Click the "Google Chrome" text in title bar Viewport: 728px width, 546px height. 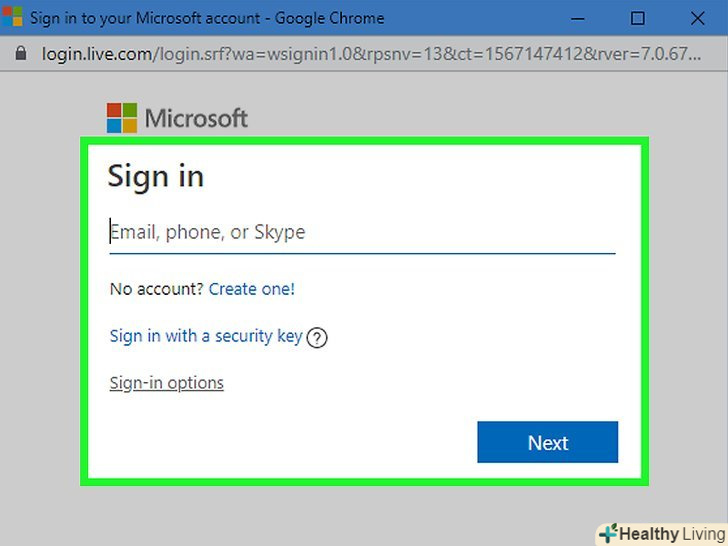click(330, 18)
